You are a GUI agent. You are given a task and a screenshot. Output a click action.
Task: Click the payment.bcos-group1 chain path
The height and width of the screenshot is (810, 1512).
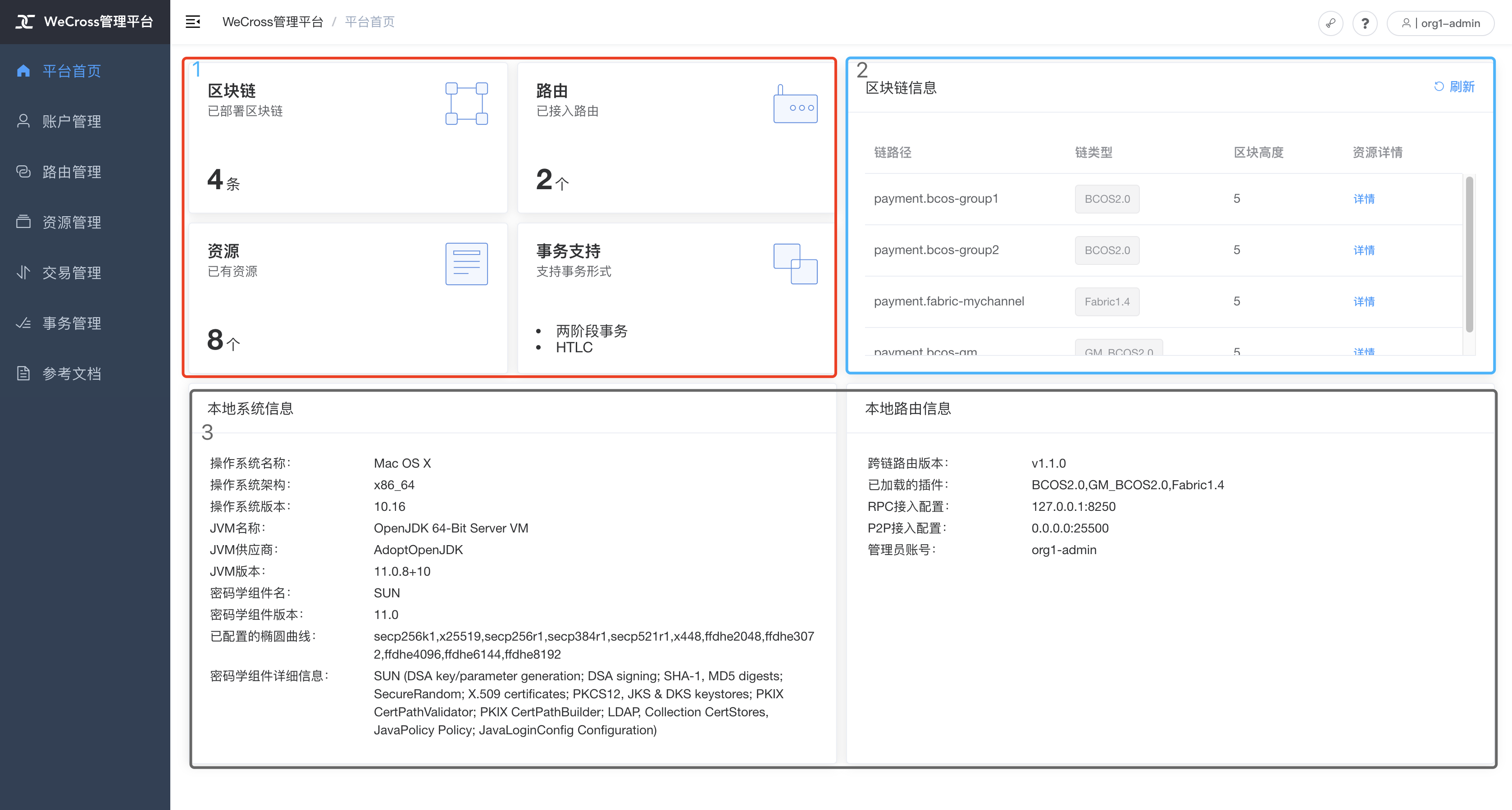click(x=936, y=199)
